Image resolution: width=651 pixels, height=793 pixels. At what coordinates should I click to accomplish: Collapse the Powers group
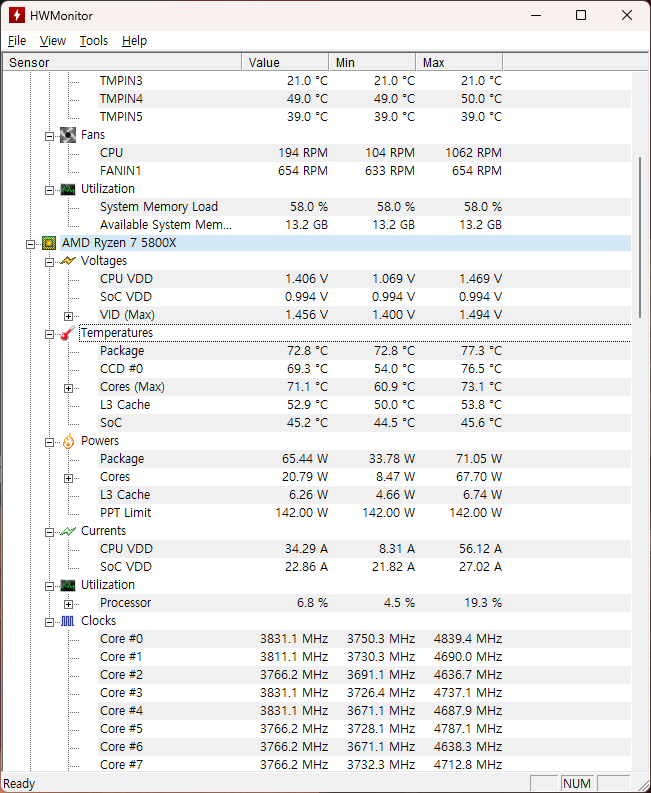pos(49,443)
